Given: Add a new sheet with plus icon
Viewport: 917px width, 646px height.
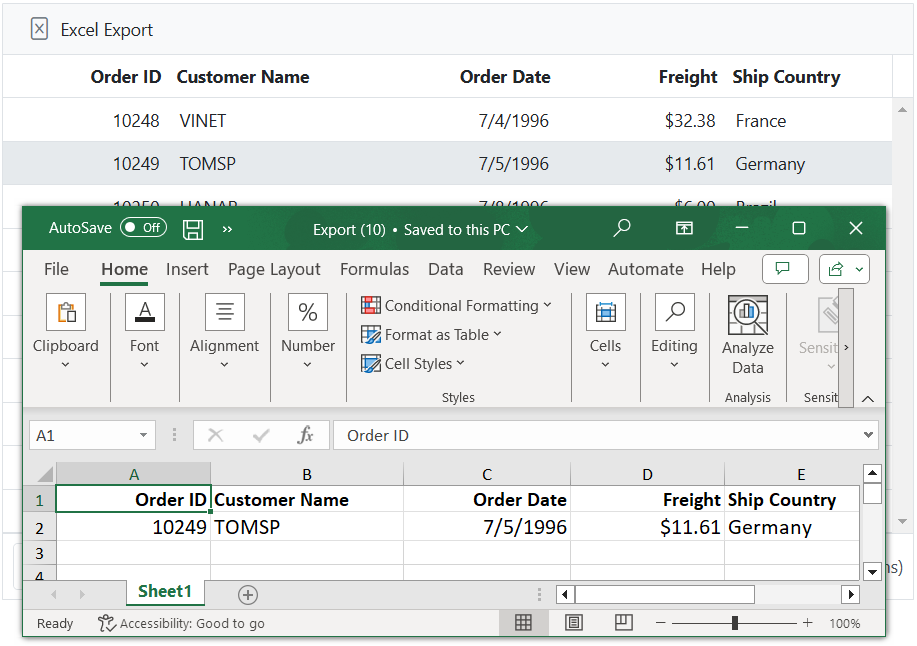Looking at the screenshot, I should [248, 595].
